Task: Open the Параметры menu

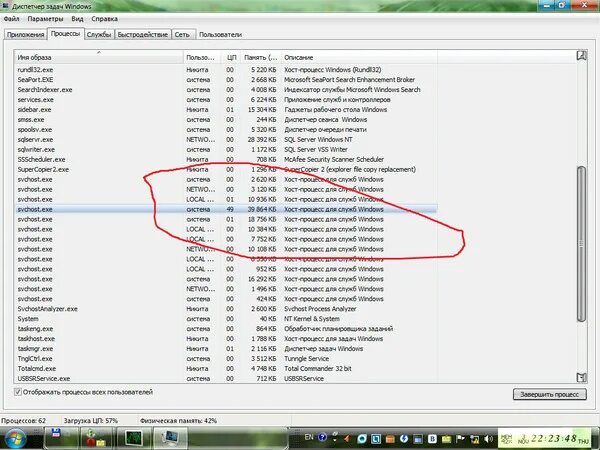Action: click(x=45, y=19)
